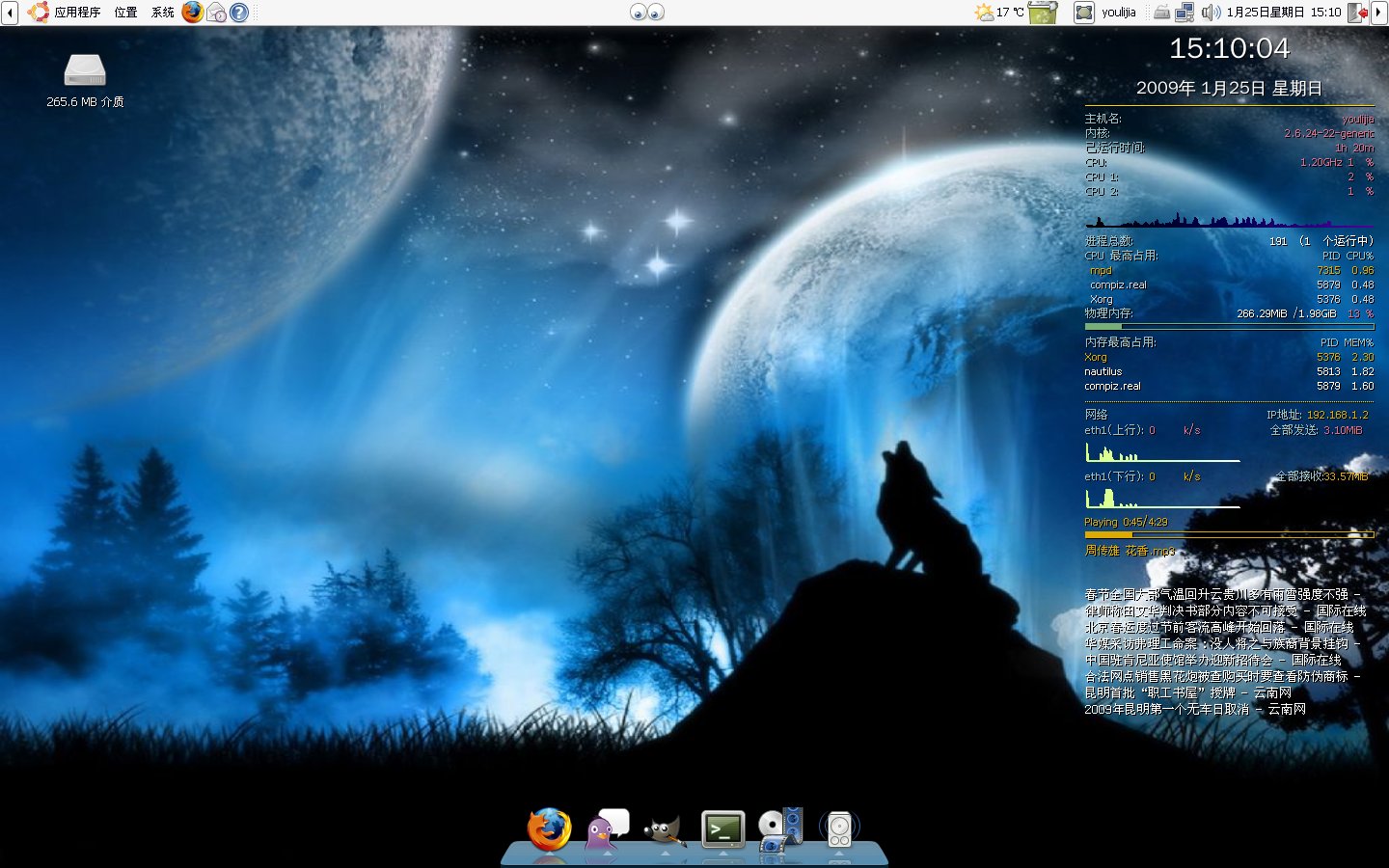The height and width of the screenshot is (868, 1389).
Task: Launch Pidgin messenger from the dock
Action: point(607,828)
